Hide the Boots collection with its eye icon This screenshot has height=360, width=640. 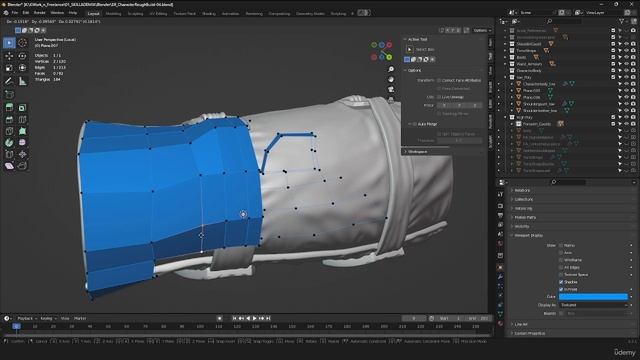pos(626,57)
